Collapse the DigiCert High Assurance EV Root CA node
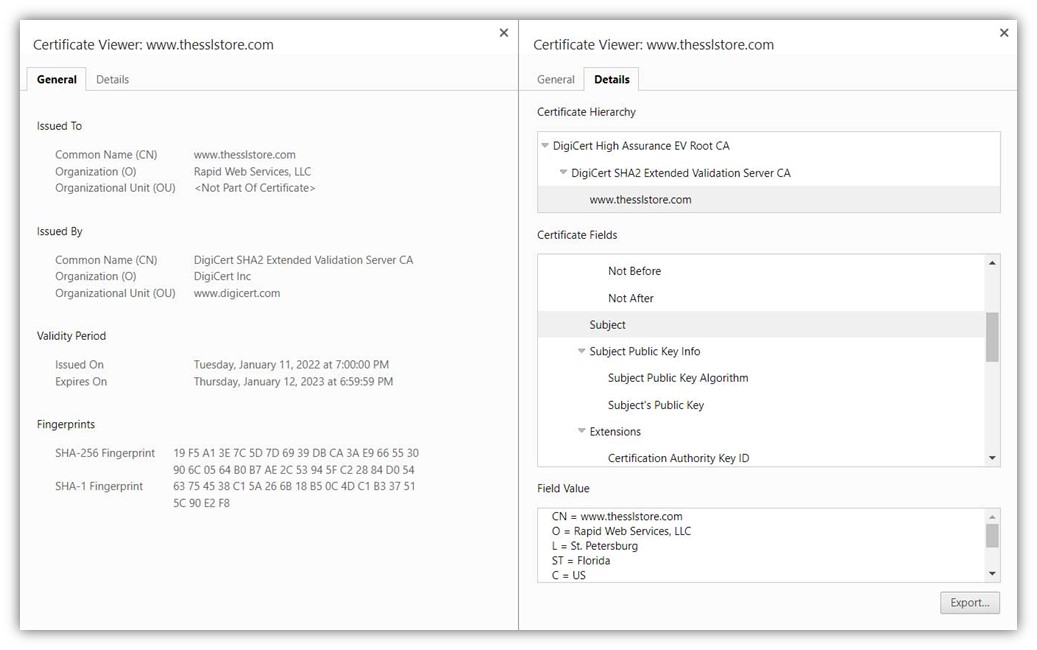 click(x=545, y=145)
